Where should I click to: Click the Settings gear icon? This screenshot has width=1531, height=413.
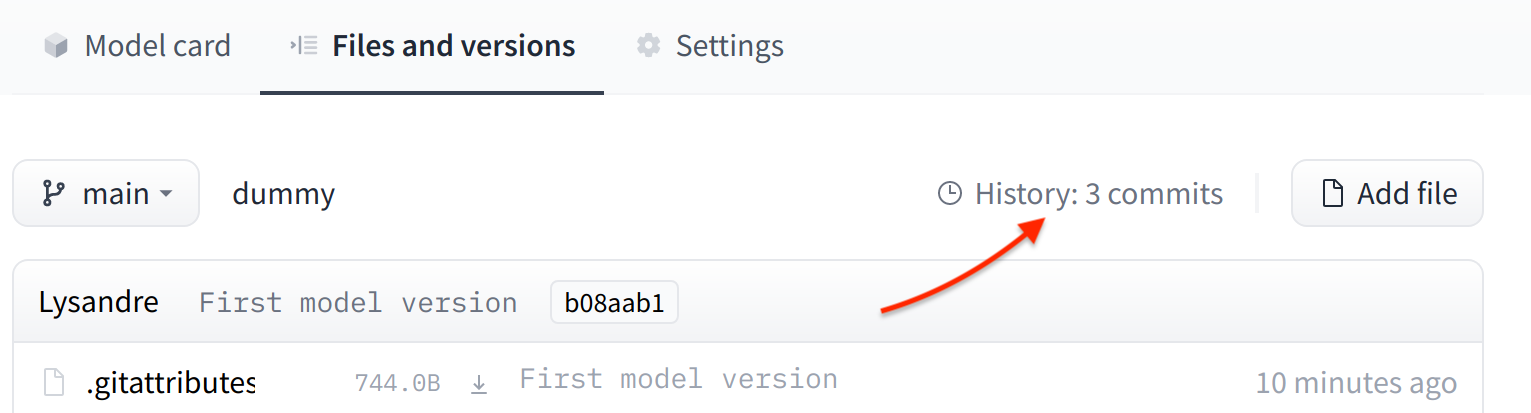[649, 46]
